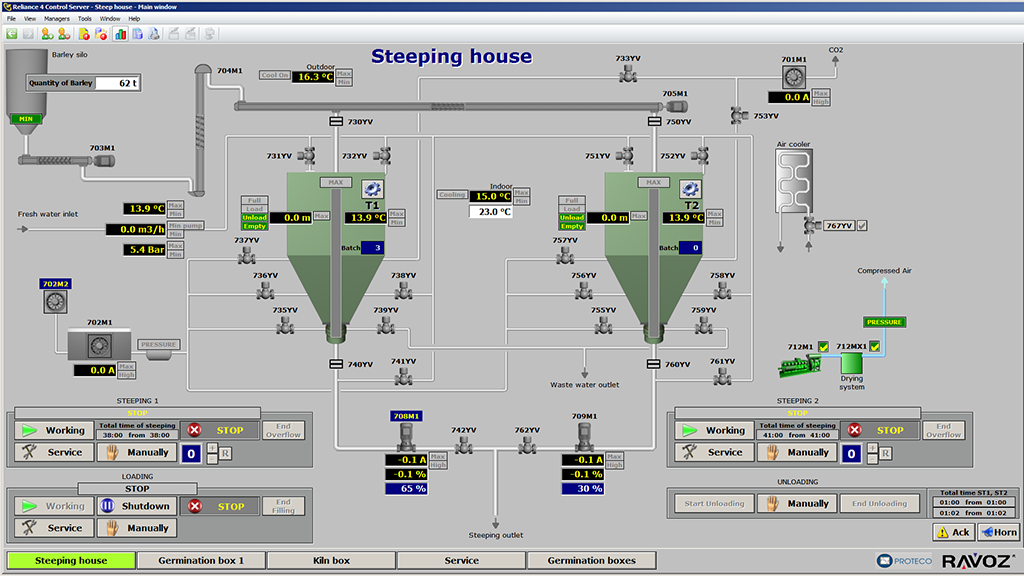This screenshot has height=576, width=1024.
Task: Switch to the Germination boxes tab
Action: pyautogui.click(x=591, y=560)
